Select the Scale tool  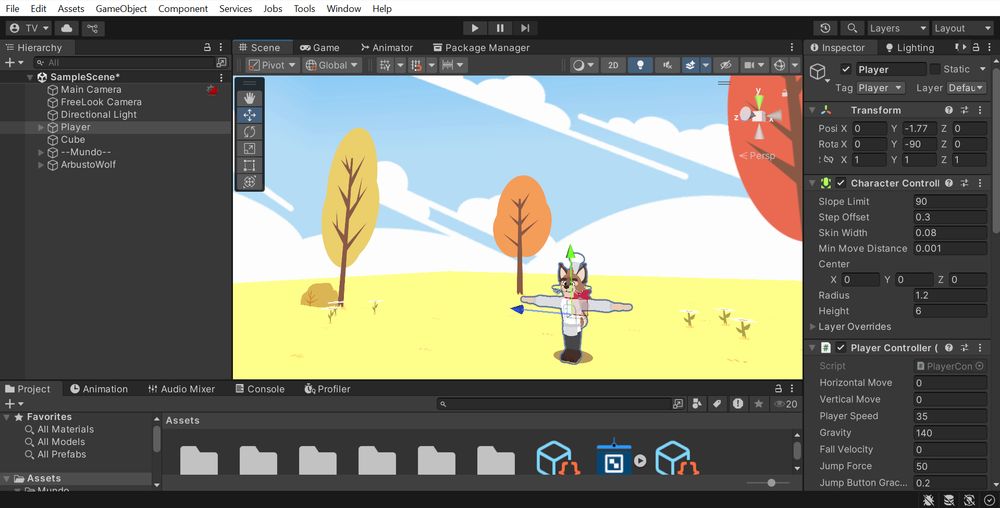tap(249, 148)
